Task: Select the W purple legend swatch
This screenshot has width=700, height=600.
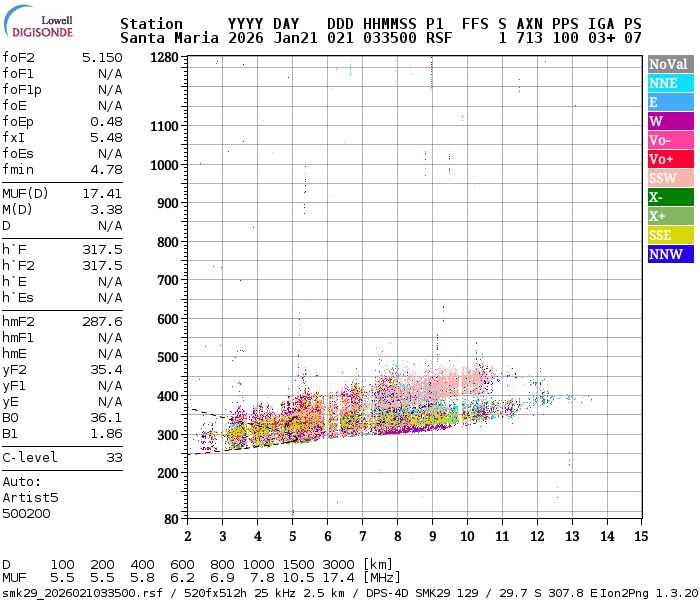Action: 671,121
